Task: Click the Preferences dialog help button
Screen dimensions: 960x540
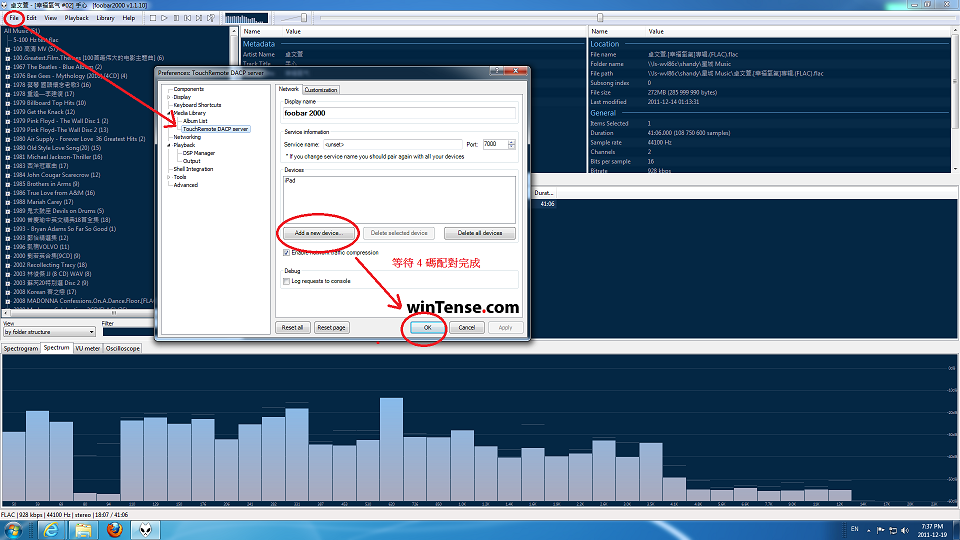Action: [497, 71]
